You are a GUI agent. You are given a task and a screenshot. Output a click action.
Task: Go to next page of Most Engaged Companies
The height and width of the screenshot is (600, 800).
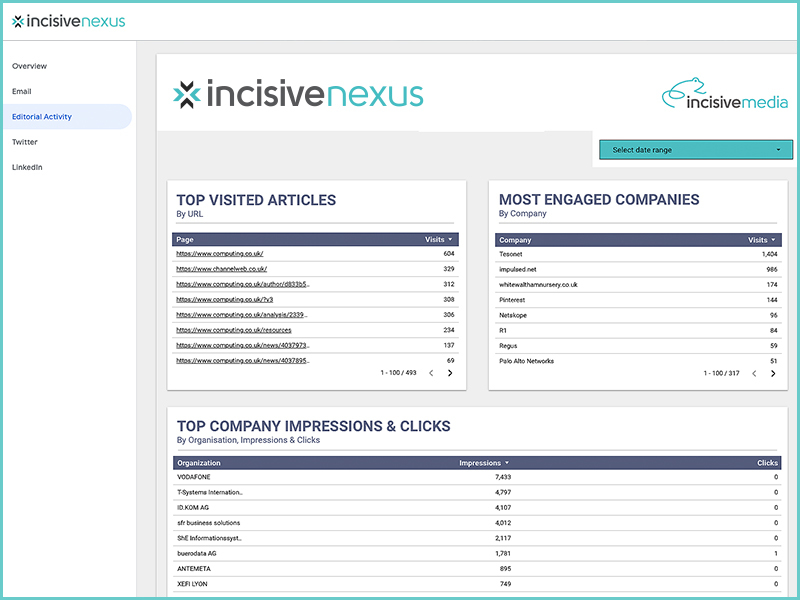click(773, 373)
